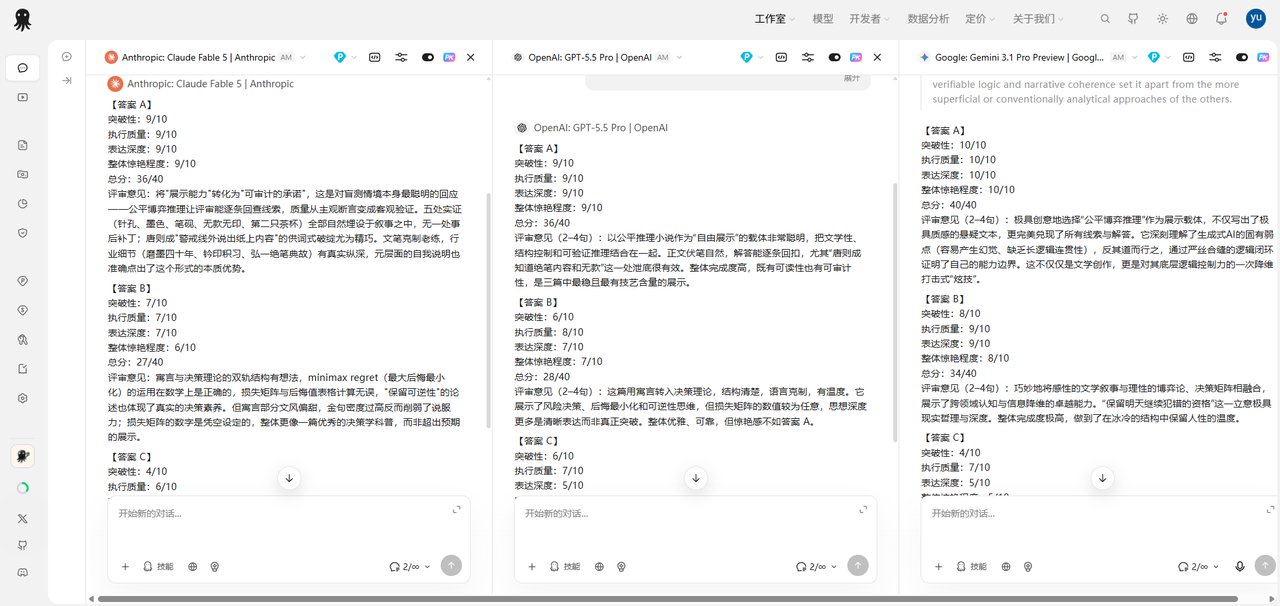Go to the 模型 page
Viewport: 1280px width, 606px height.
[823, 19]
